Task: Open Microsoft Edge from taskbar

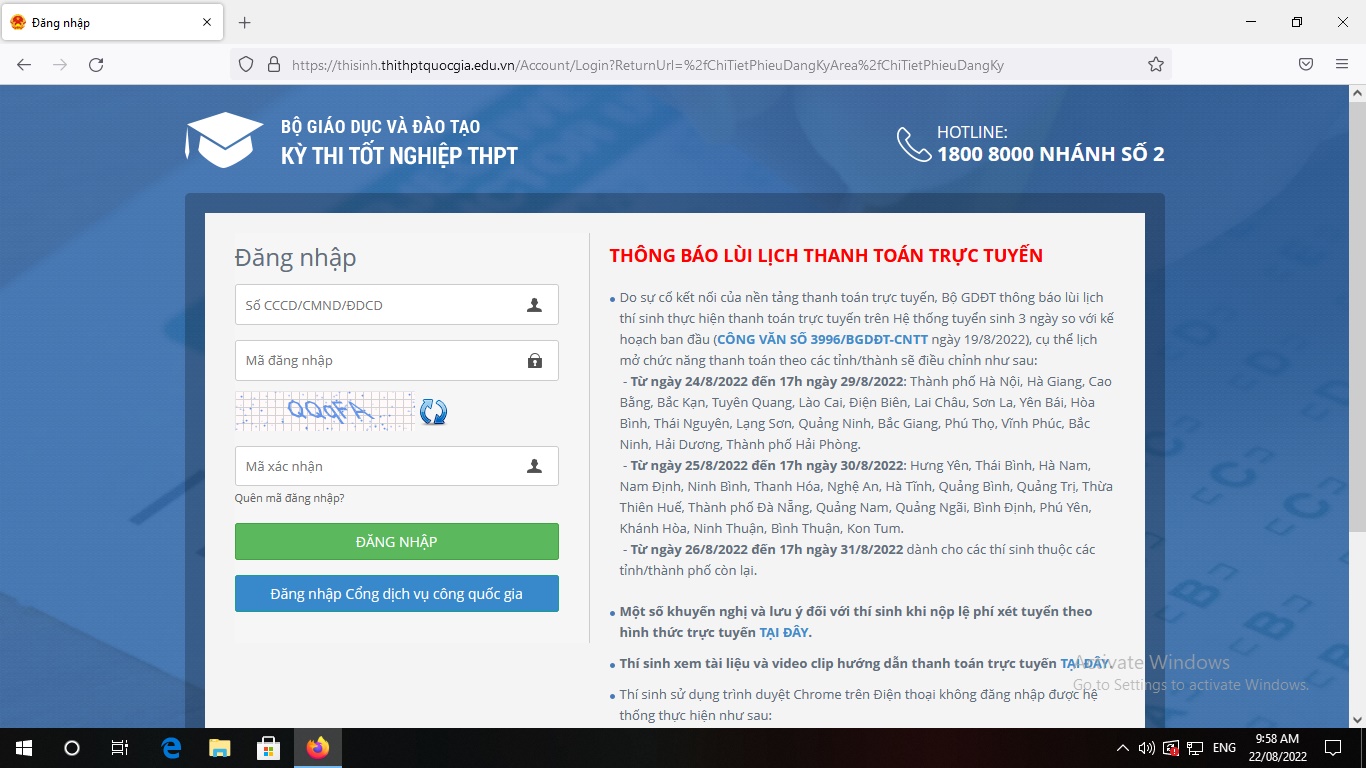Action: tap(171, 747)
